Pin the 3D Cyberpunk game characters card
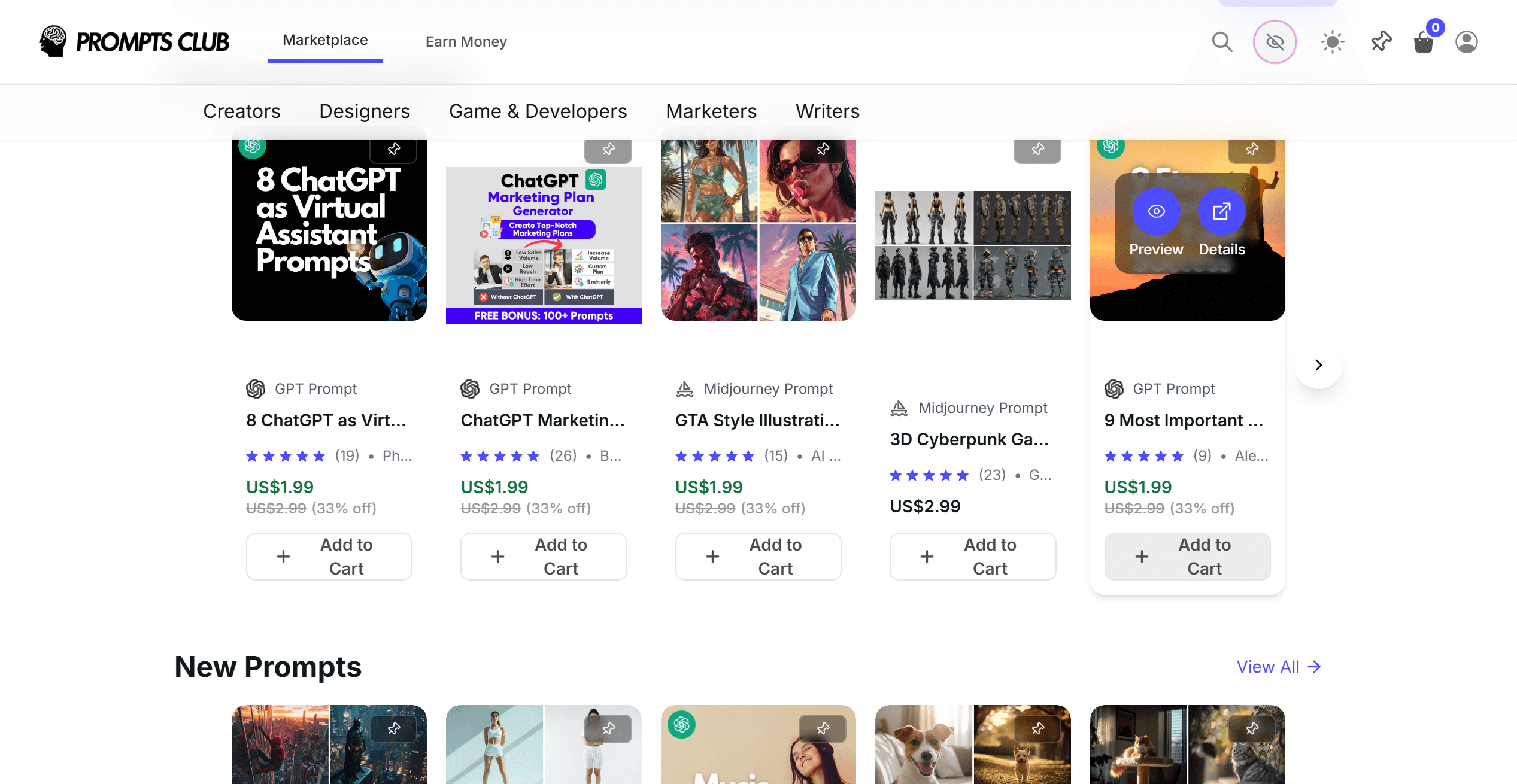 click(1037, 150)
